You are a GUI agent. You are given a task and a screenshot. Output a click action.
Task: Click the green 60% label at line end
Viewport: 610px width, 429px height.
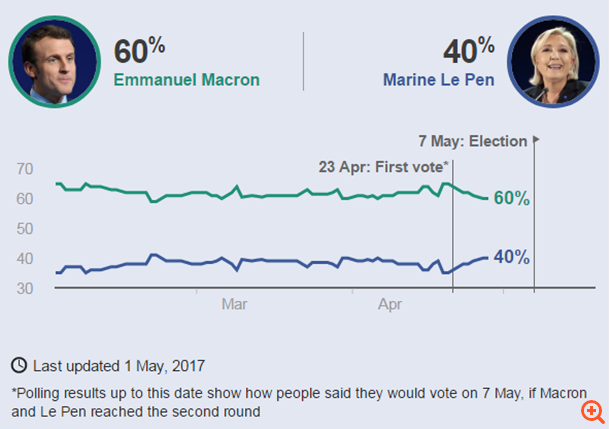click(511, 198)
